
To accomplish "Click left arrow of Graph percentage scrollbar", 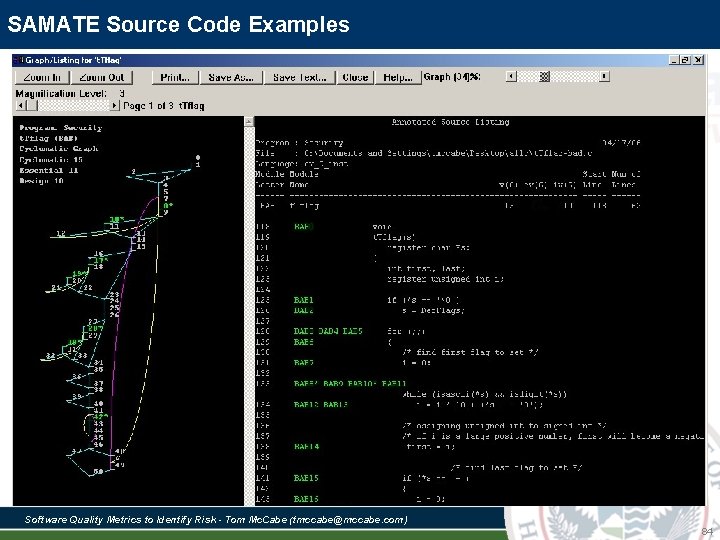I will [511, 76].
